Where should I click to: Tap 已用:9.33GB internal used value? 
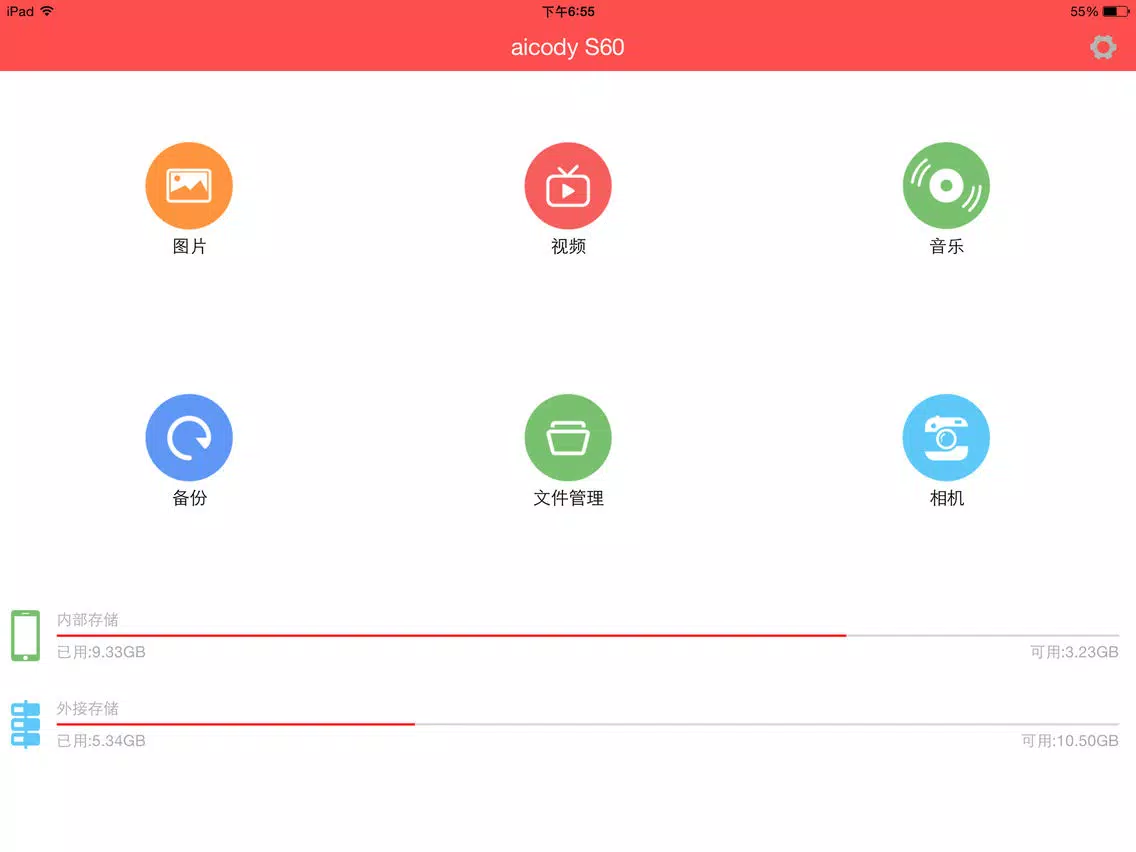tap(101, 652)
